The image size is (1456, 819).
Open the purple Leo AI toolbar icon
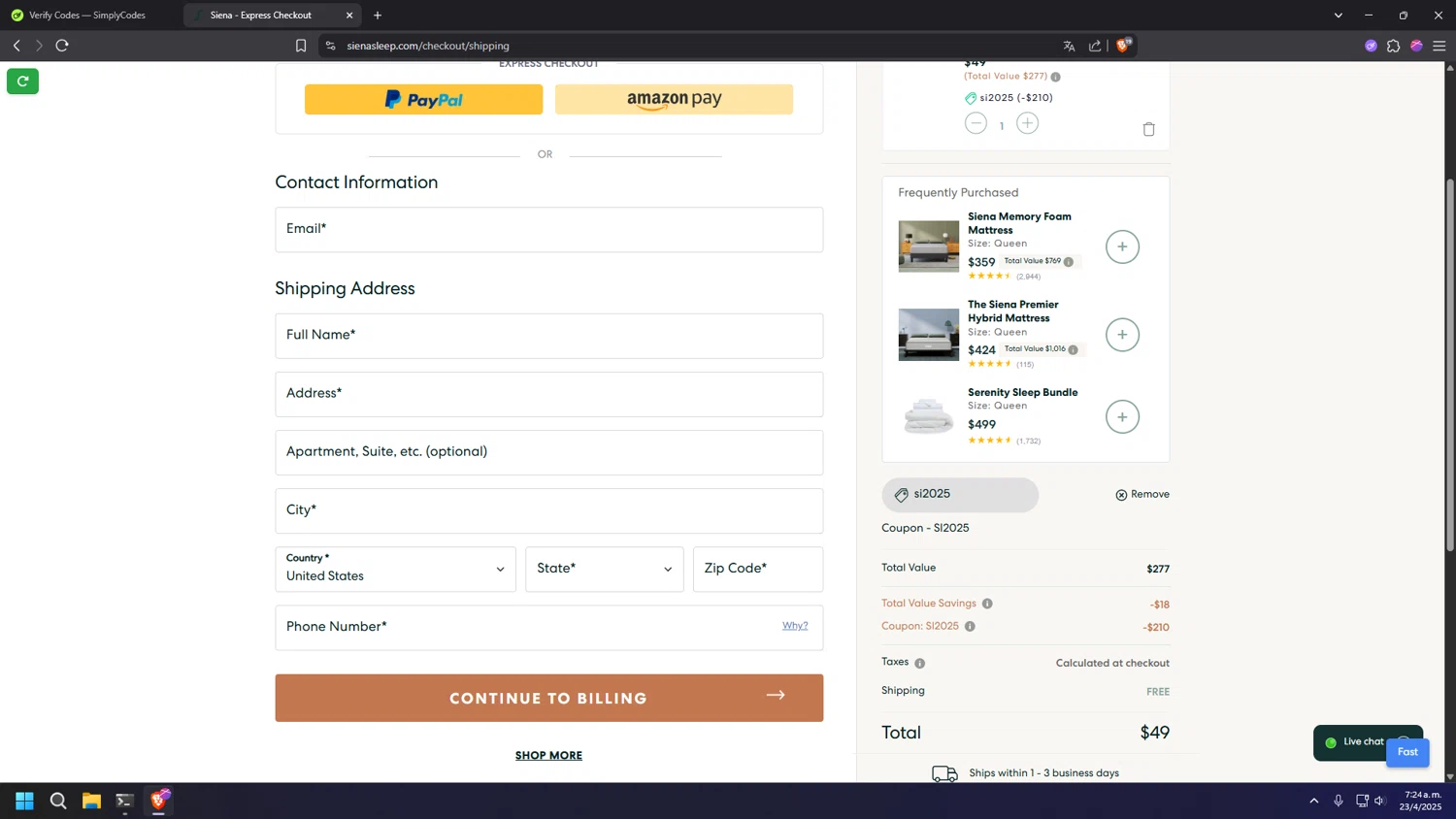point(1371,46)
